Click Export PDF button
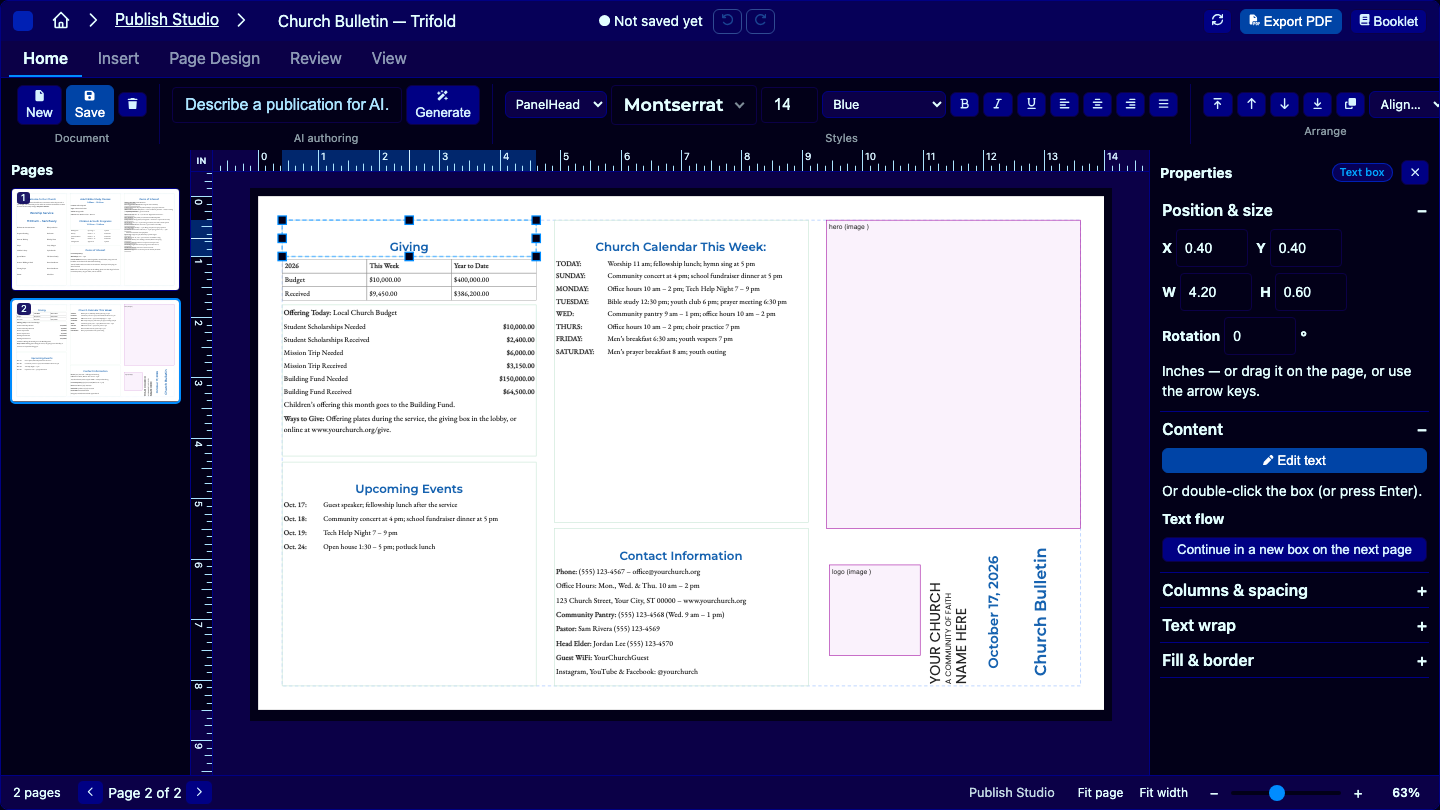 (x=1291, y=21)
